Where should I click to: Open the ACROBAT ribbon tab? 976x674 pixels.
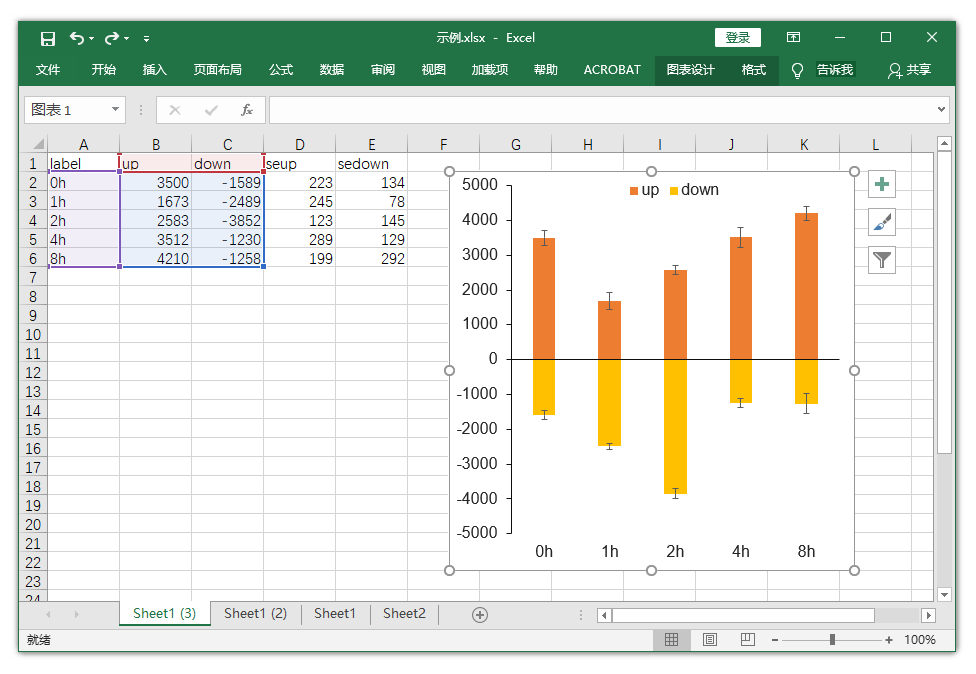tap(612, 70)
